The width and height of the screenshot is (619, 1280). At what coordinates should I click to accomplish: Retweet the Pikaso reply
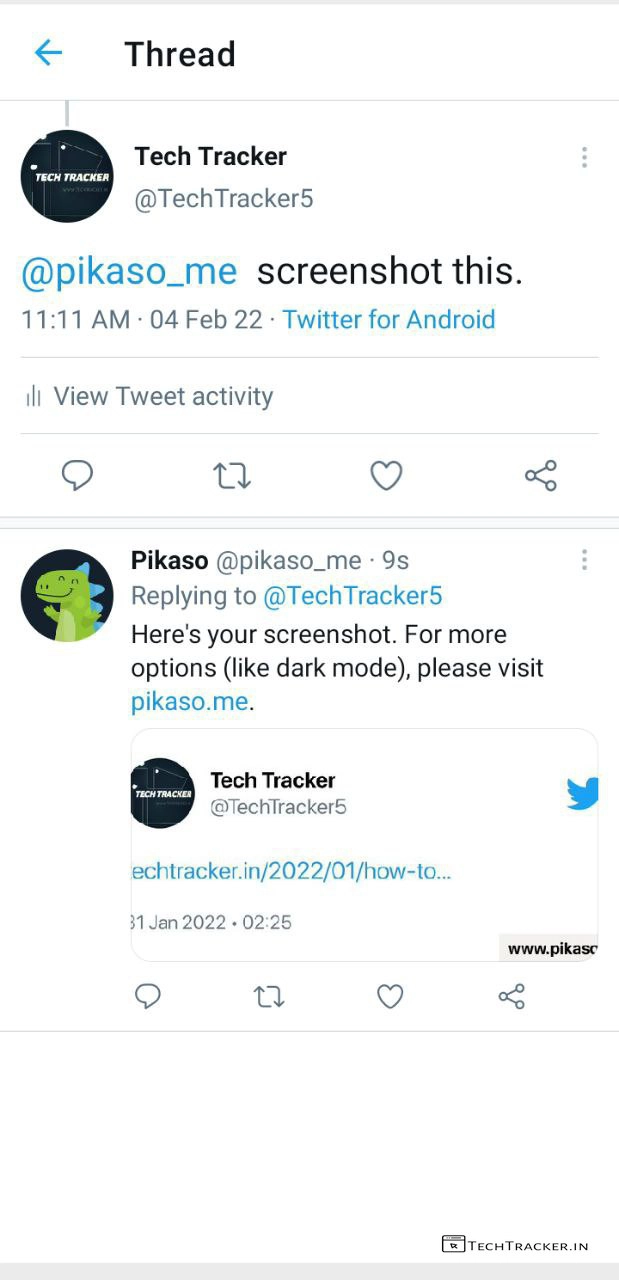coord(269,996)
